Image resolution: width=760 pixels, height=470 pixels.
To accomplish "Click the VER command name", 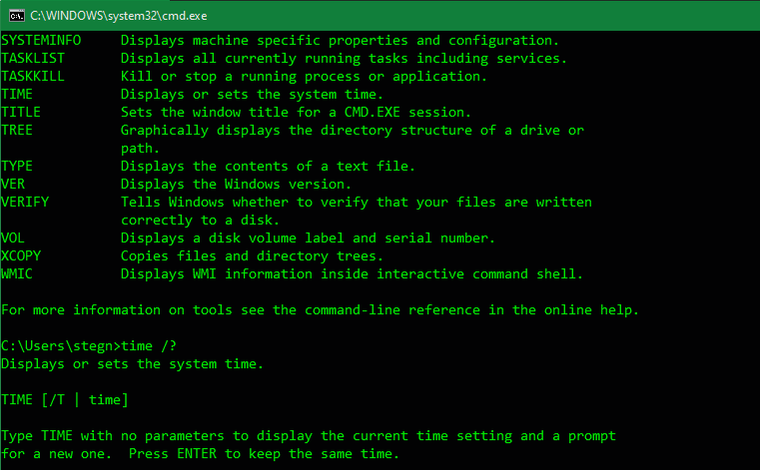I will coord(13,184).
